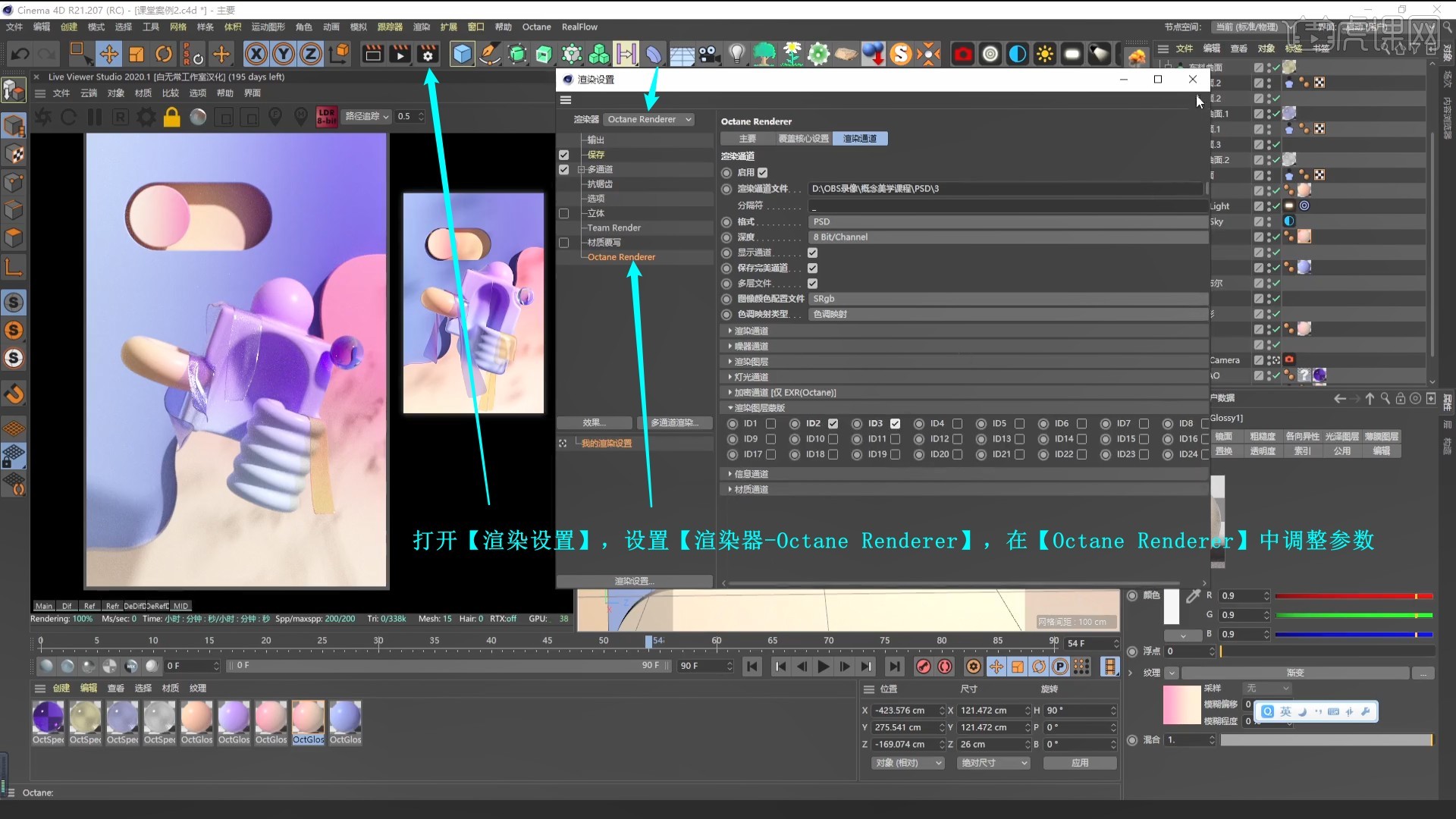Select the Rotate tool icon
Image resolution: width=1456 pixels, height=819 pixels.
[x=164, y=54]
